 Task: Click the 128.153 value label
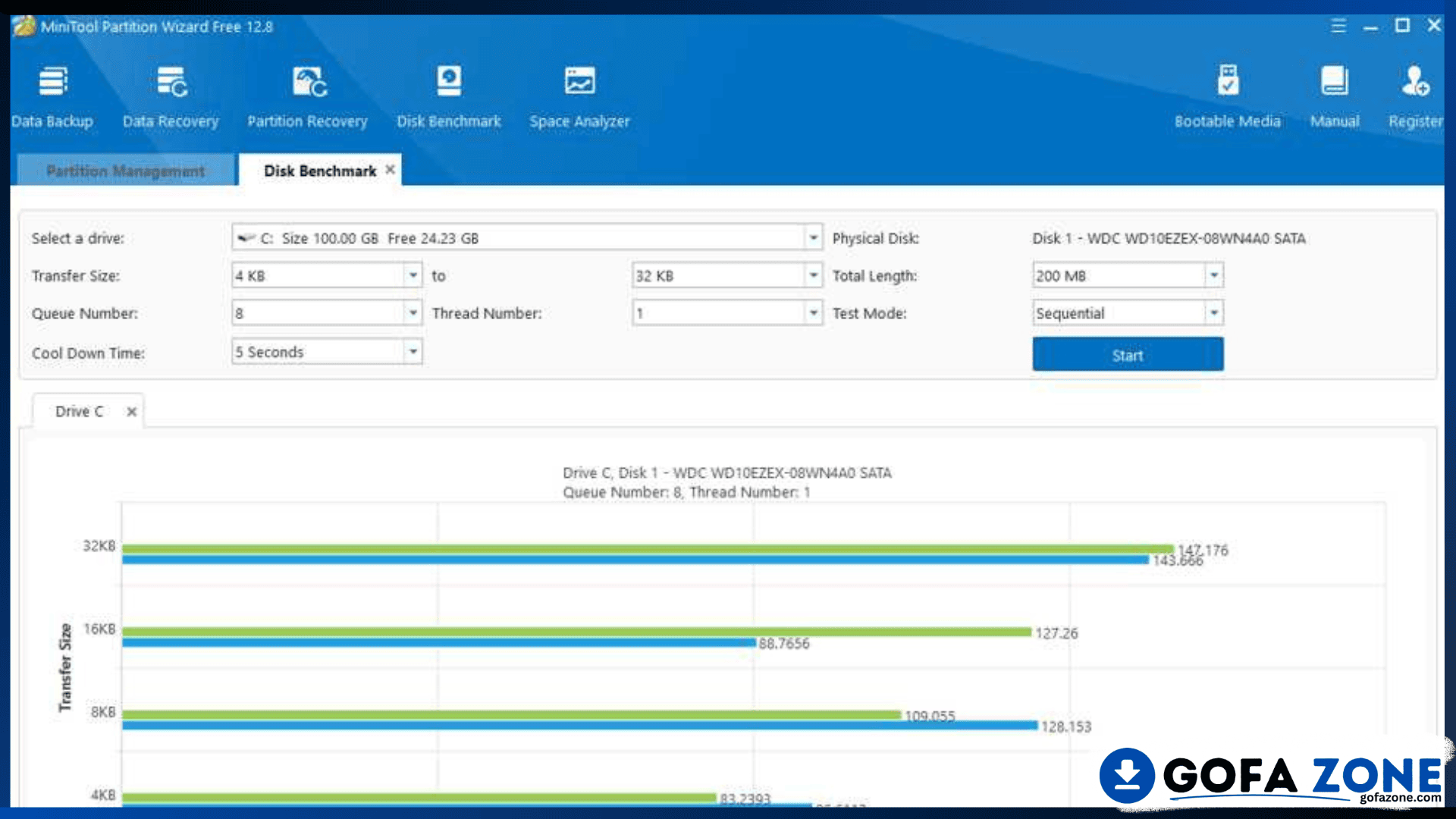[1066, 726]
